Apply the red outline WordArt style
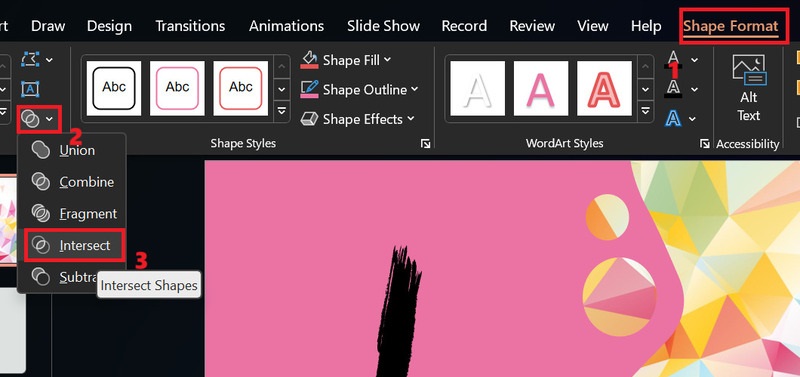Screen dimensions: 800x377 point(604,88)
